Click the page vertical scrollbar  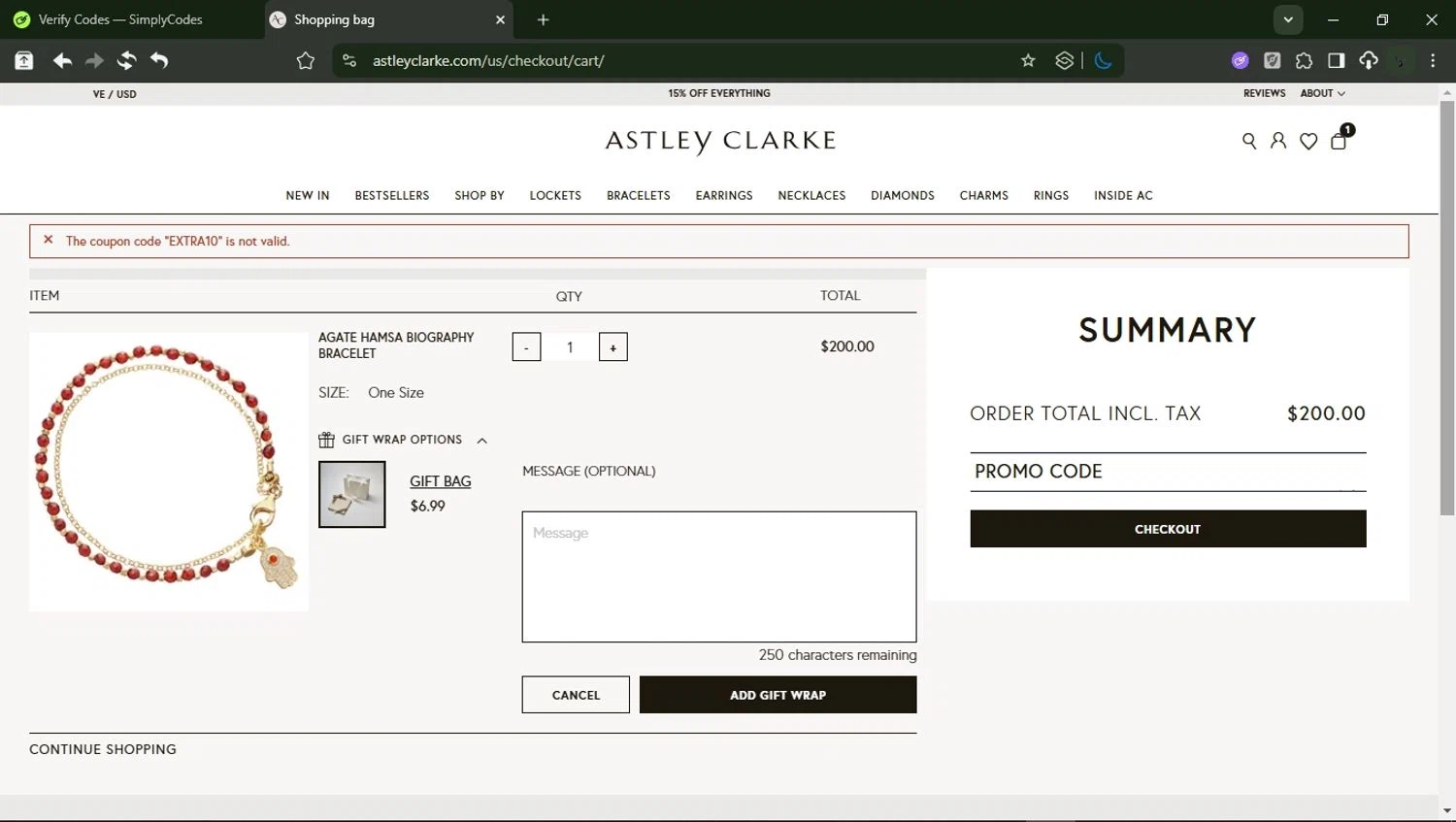1447,309
